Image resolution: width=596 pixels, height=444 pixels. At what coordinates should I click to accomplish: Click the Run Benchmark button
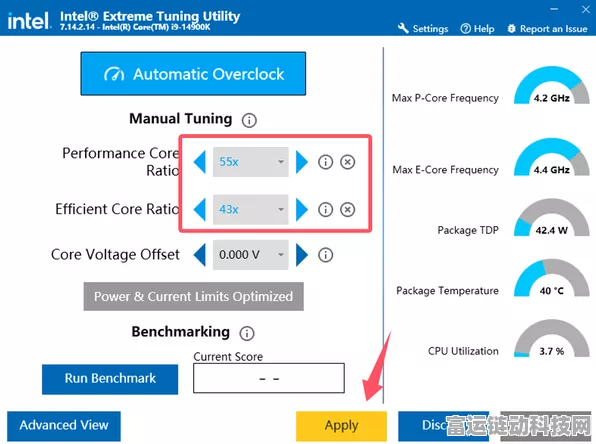(x=110, y=379)
